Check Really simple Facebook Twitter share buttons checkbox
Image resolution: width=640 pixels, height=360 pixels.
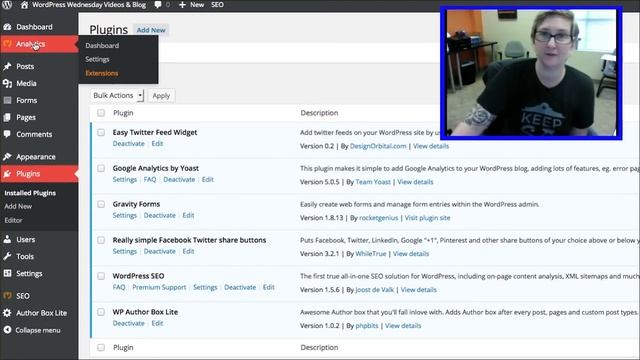point(101,240)
